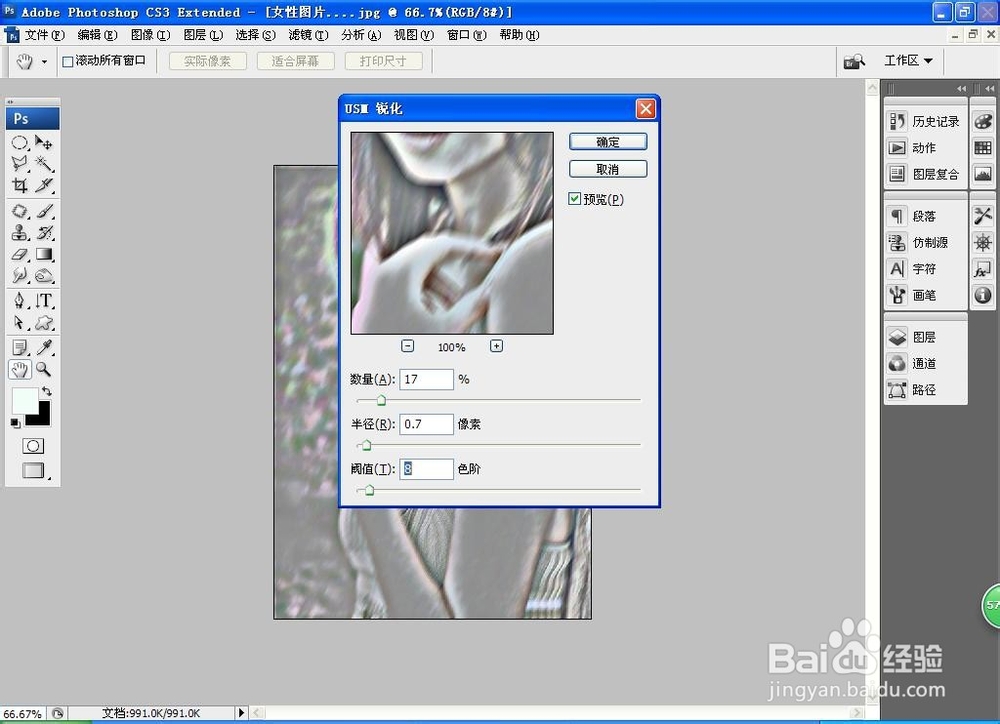Click Actual Pixels (实际像素) button
This screenshot has width=1000, height=724.
(207, 61)
